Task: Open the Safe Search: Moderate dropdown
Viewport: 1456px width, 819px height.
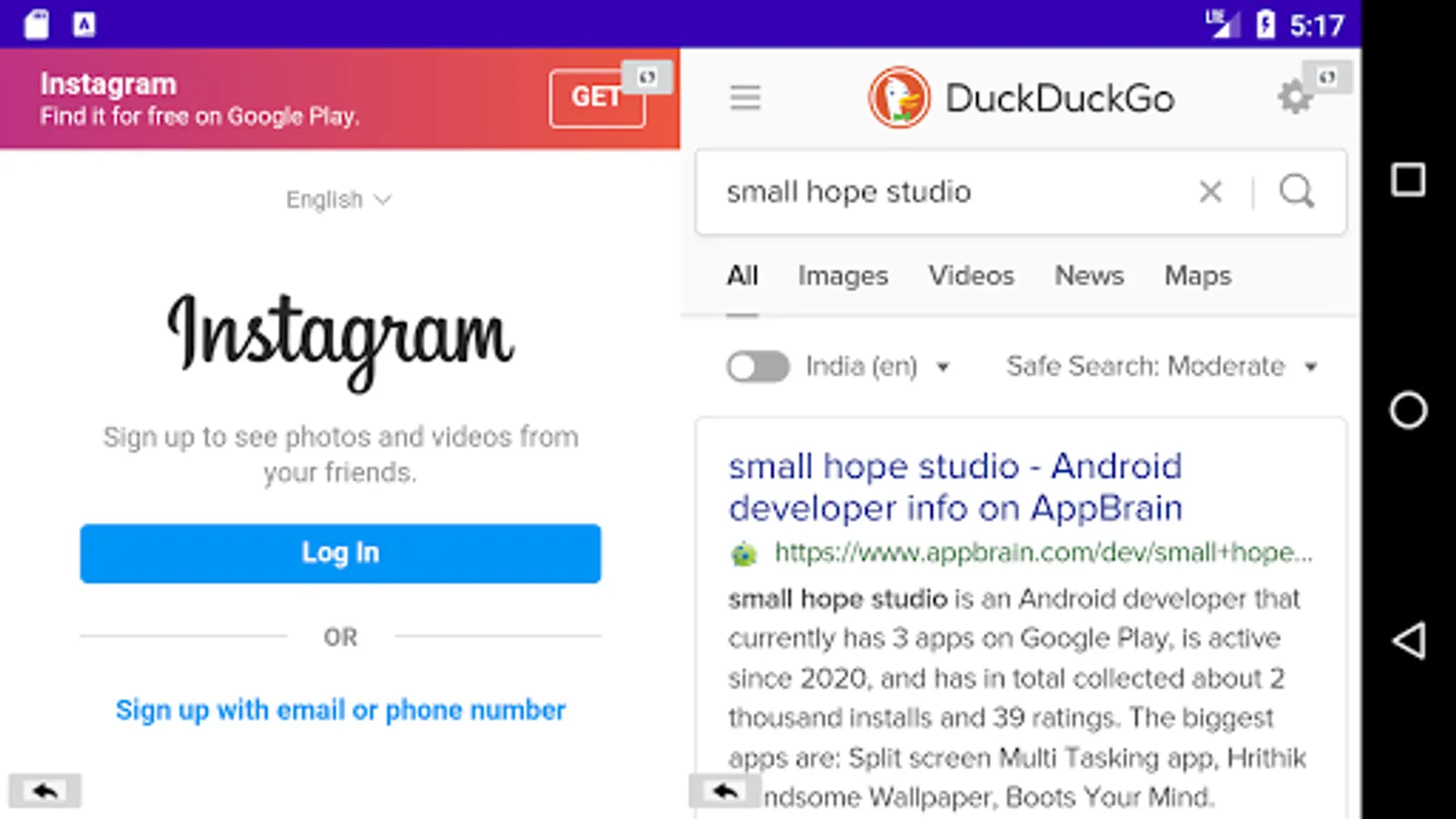Action: tap(1162, 367)
